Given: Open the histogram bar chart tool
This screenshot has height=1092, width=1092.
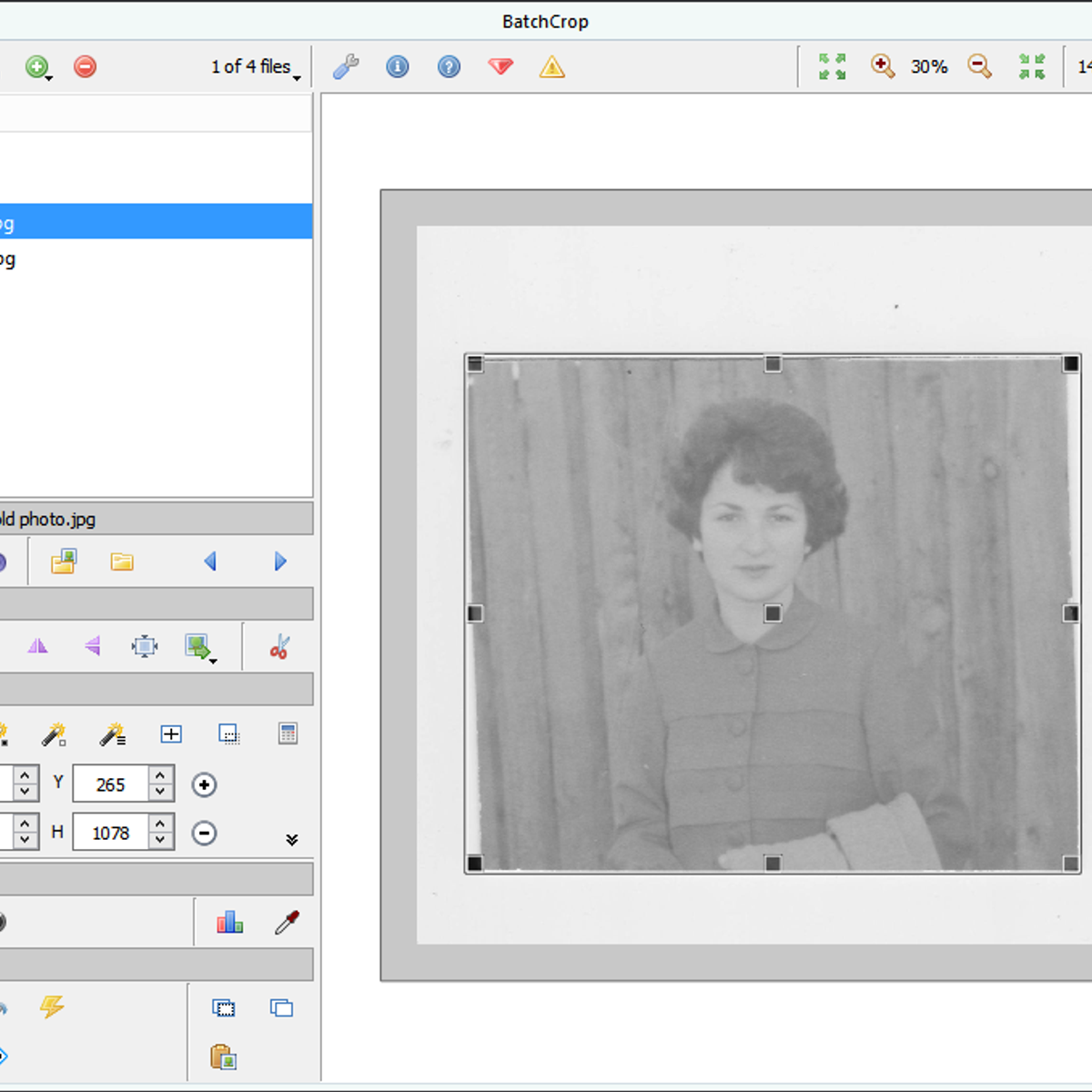Looking at the screenshot, I should (x=229, y=923).
